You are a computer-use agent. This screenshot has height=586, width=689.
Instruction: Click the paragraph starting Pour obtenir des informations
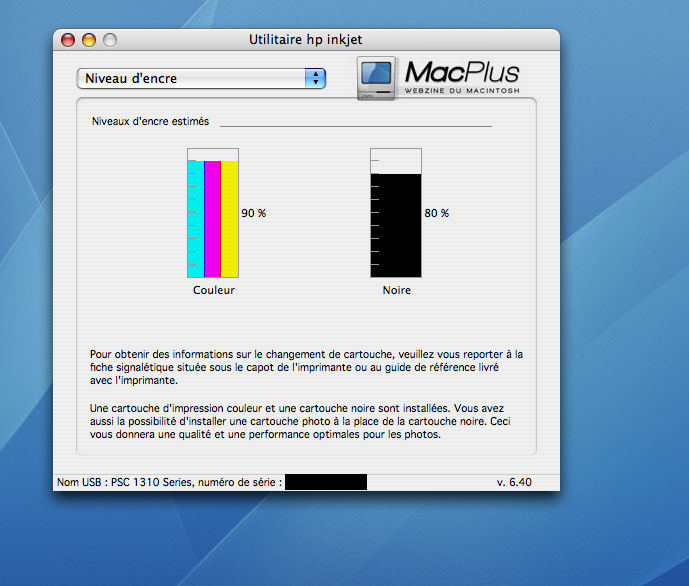click(306, 367)
